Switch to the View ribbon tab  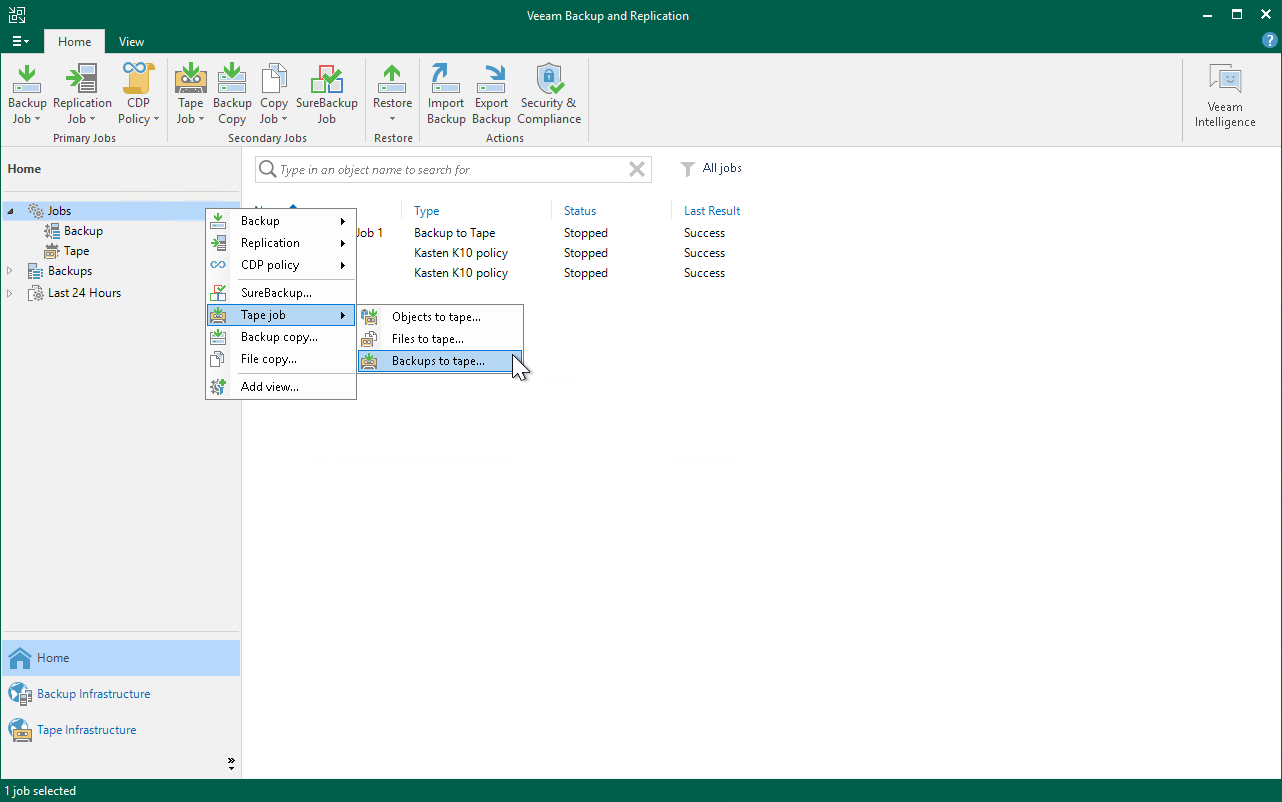click(131, 42)
